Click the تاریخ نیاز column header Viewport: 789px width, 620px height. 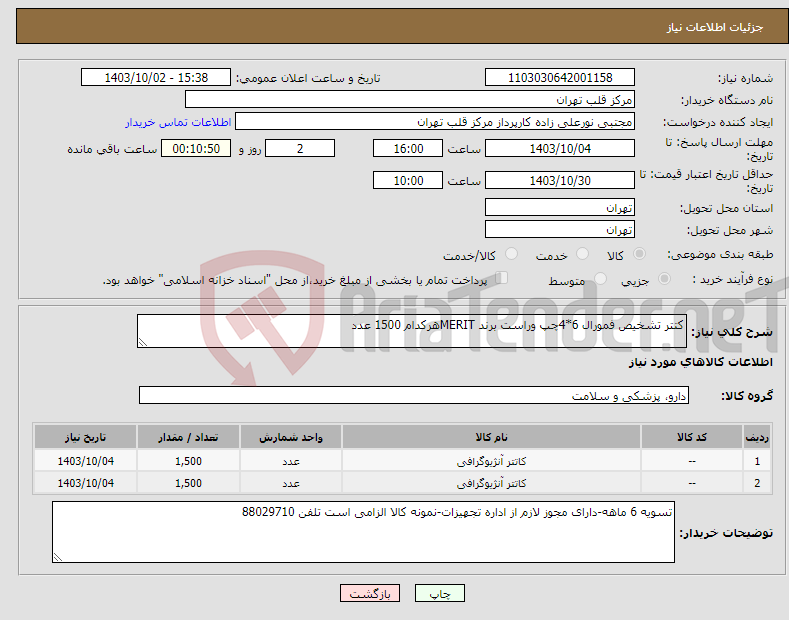point(86,437)
